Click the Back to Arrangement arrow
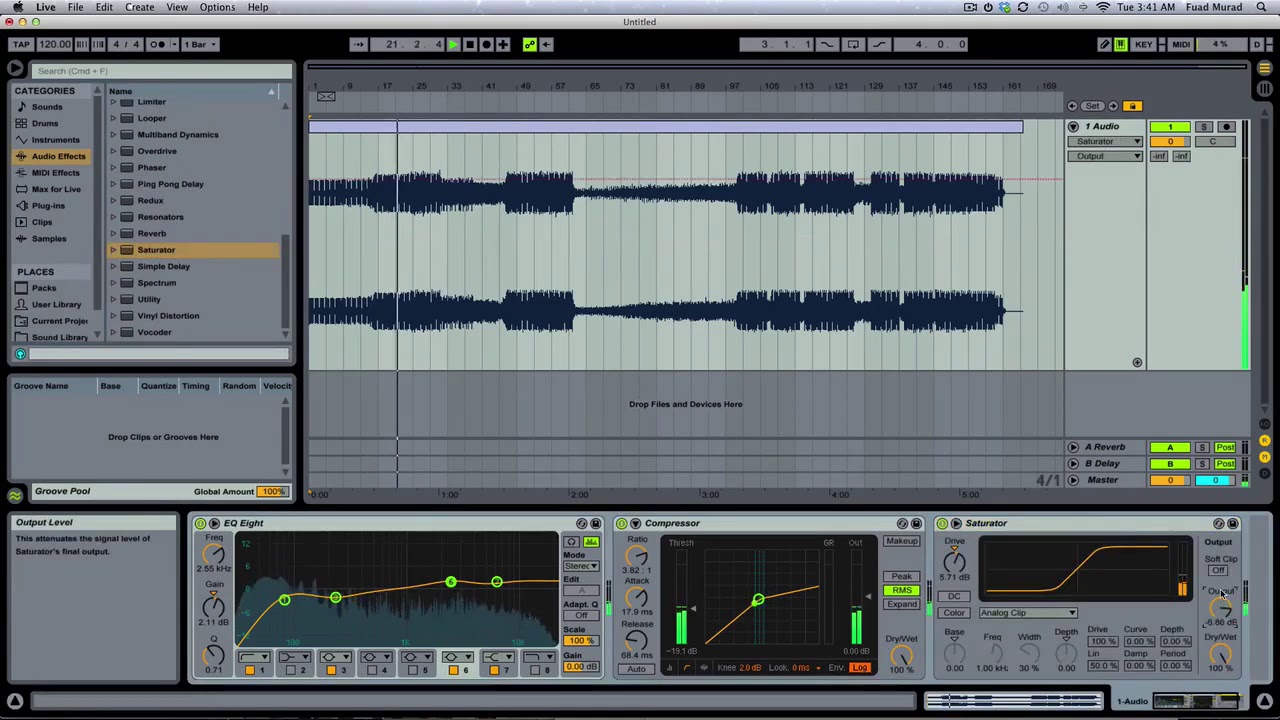This screenshot has height=720, width=1280. click(x=546, y=44)
